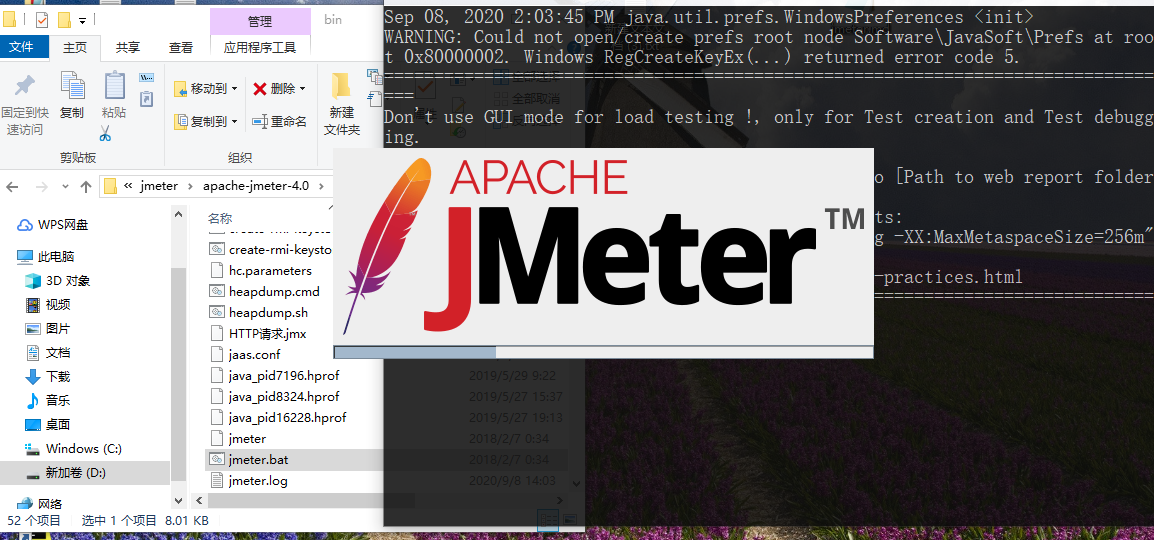
Task: Select 新加卷 (D:) drive in the sidebar
Action: pyautogui.click(x=66, y=473)
